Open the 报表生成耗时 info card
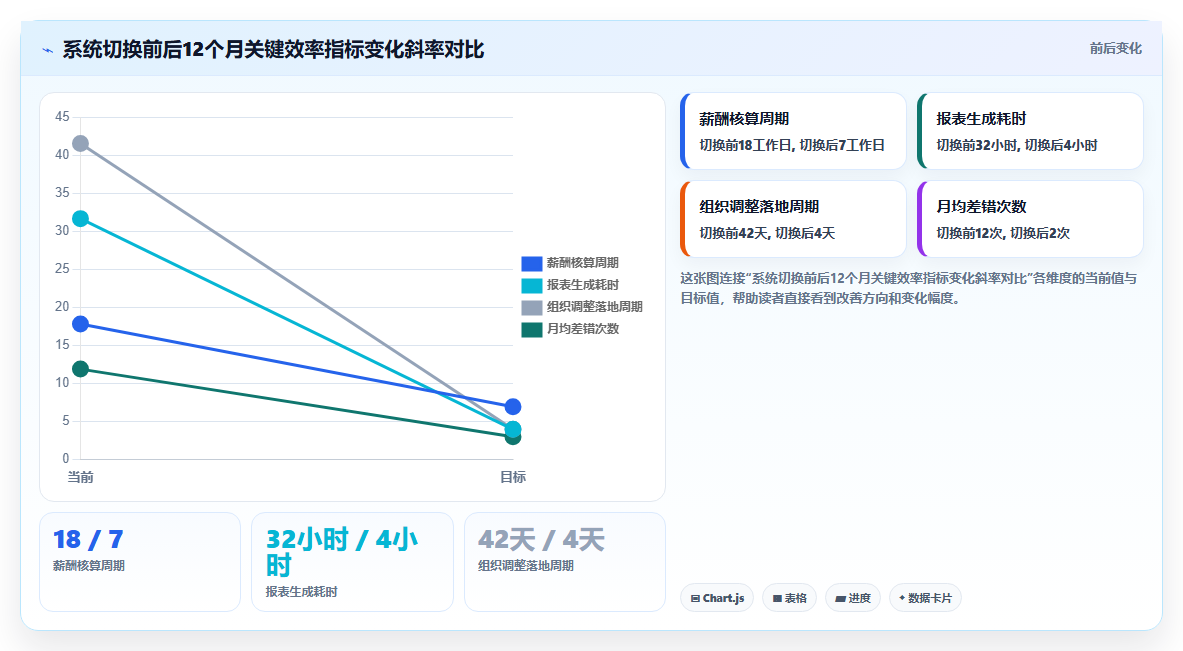This screenshot has width=1183, height=651. point(1030,131)
